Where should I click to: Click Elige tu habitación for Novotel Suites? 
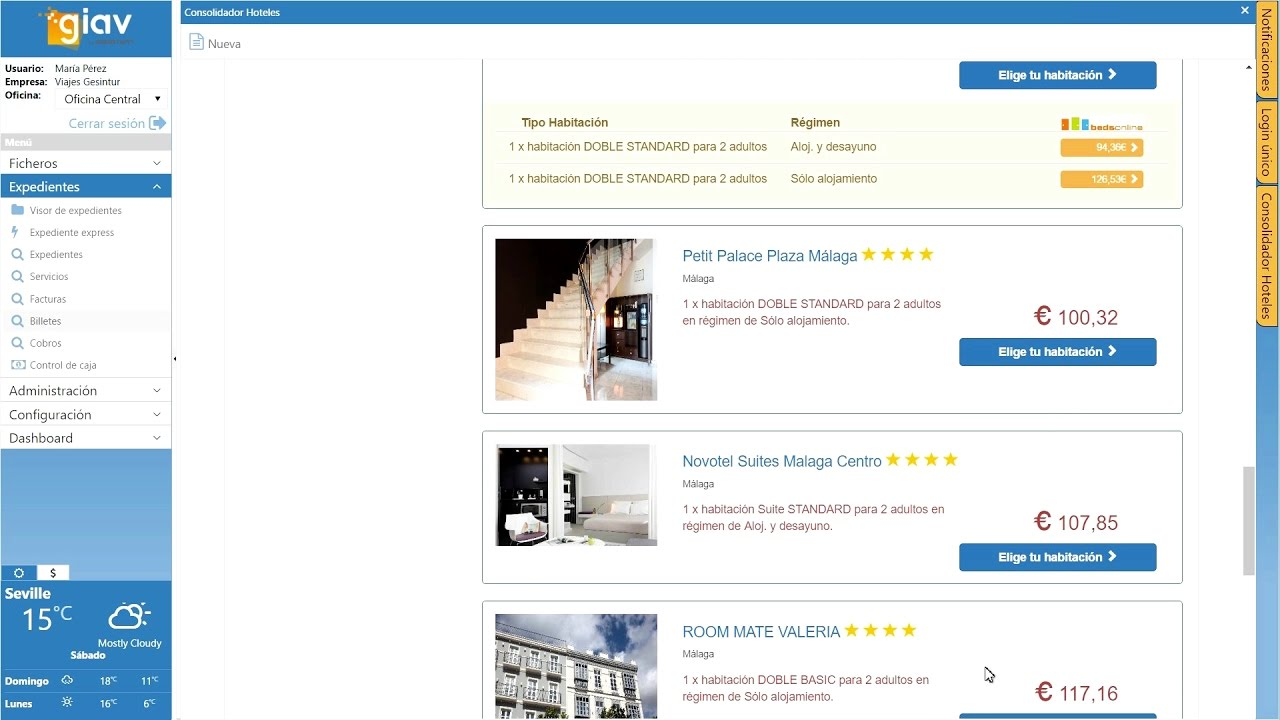click(1058, 557)
